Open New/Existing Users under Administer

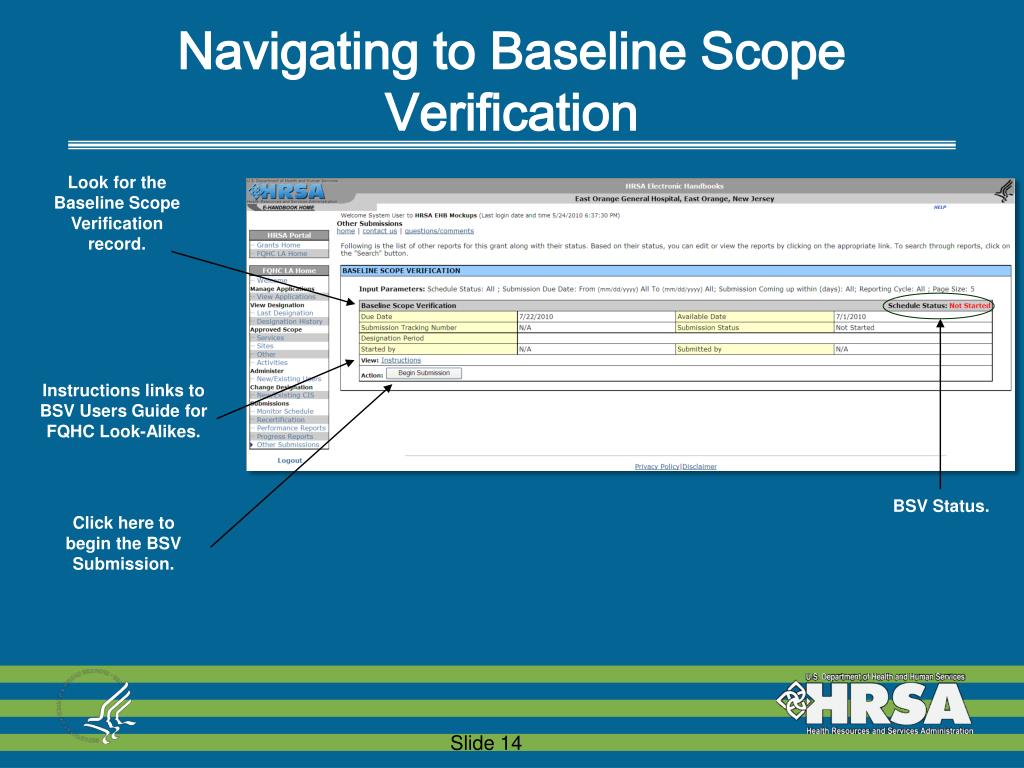[289, 379]
